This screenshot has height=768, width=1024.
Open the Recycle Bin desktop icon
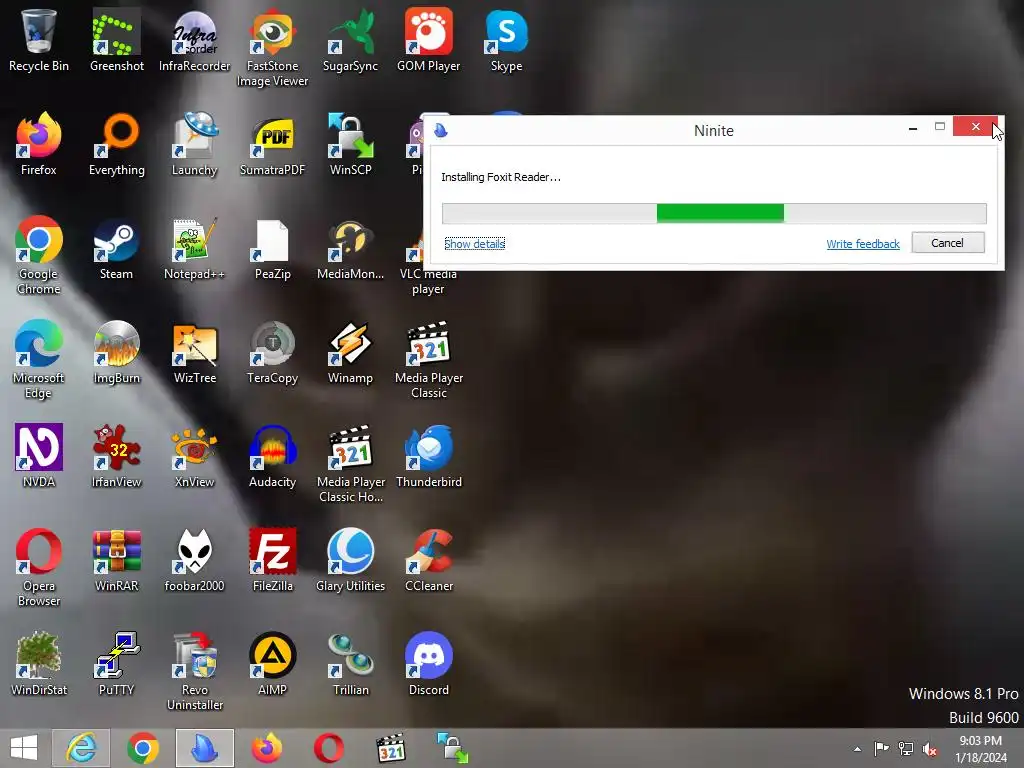point(39,40)
